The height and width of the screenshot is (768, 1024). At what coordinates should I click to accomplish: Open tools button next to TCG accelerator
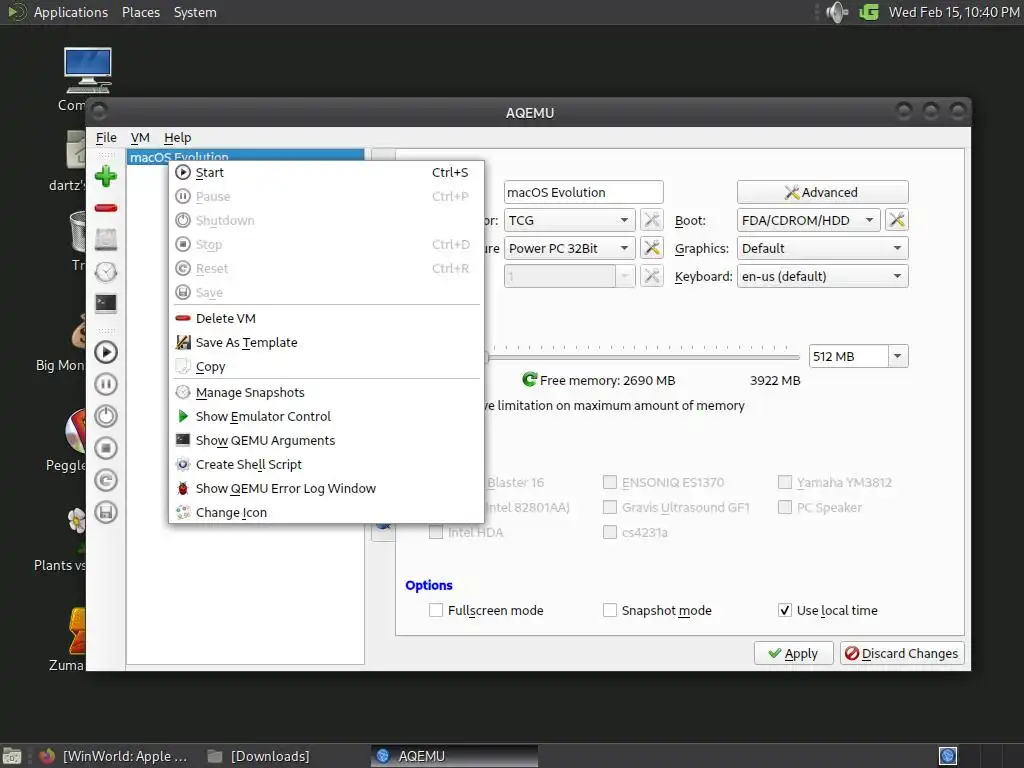[652, 220]
